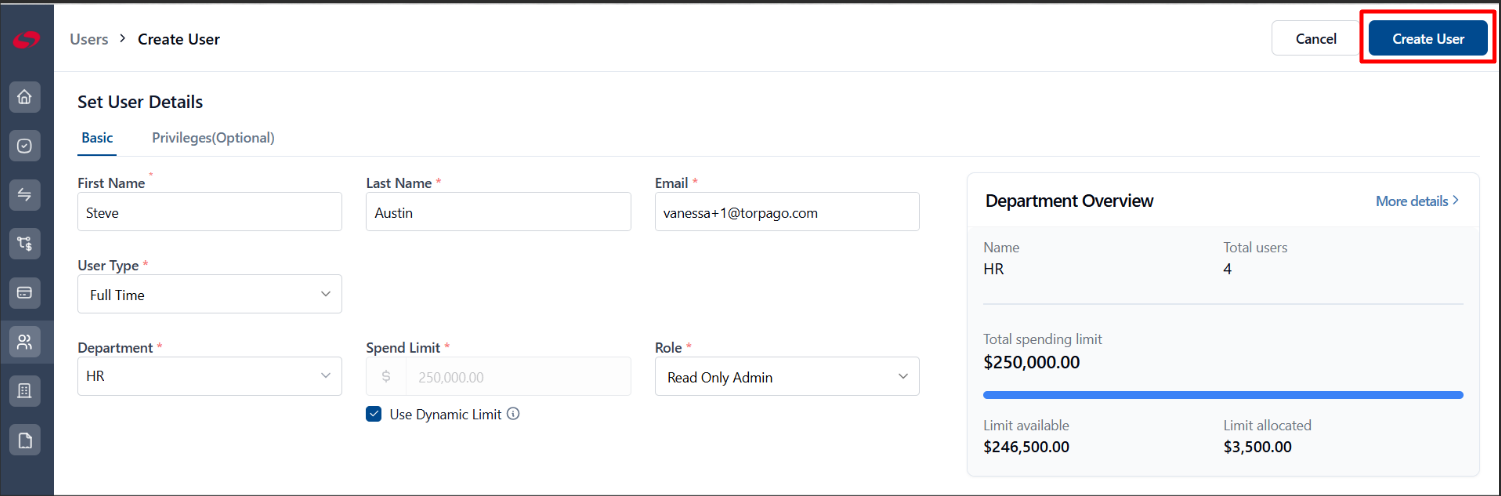The width and height of the screenshot is (1501, 496).
Task: Click the Email input field
Action: coord(787,212)
